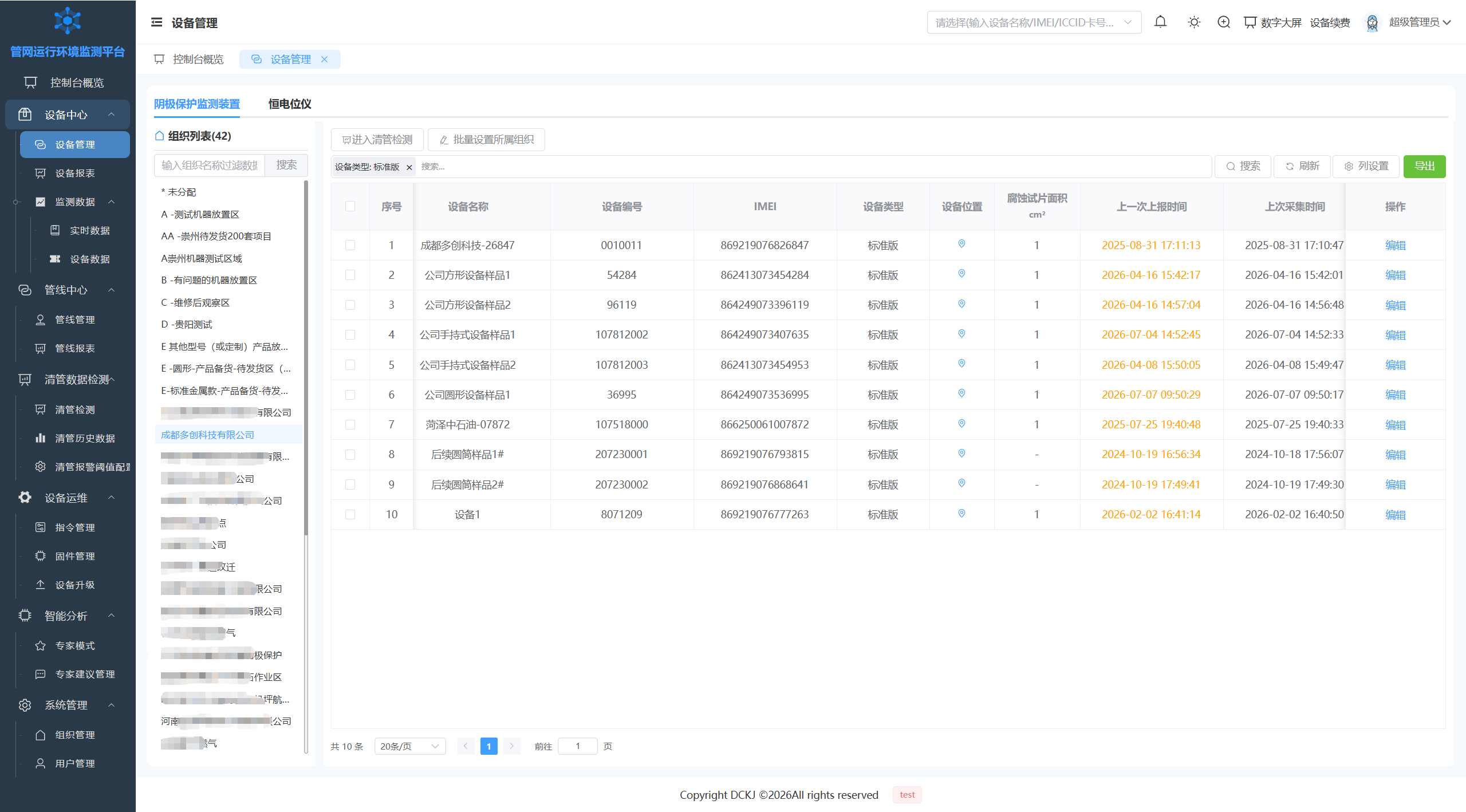Check row 5 公司手持式设备样品2 checkbox

coord(350,365)
